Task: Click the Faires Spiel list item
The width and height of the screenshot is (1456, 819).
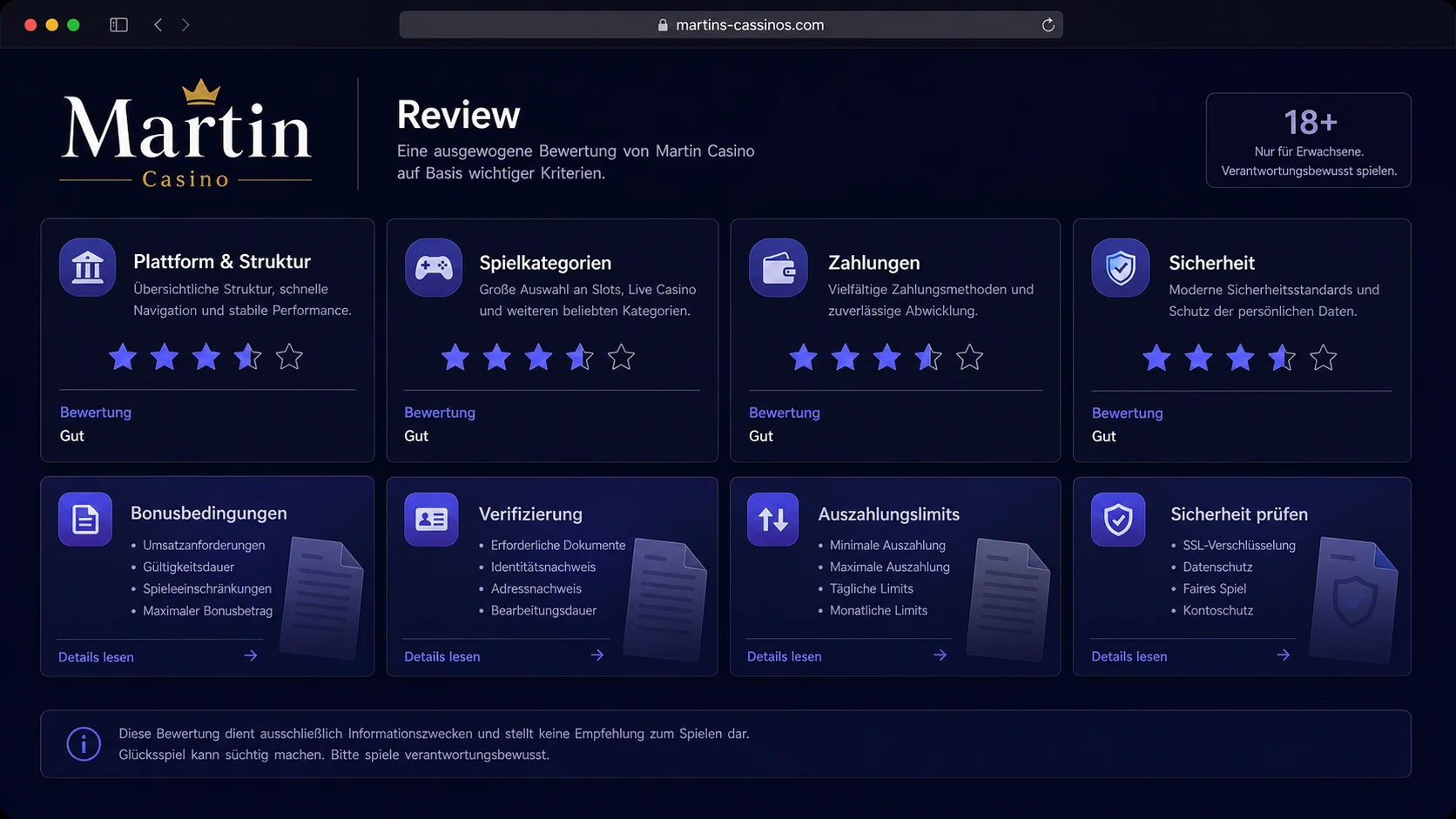Action: (x=1214, y=588)
